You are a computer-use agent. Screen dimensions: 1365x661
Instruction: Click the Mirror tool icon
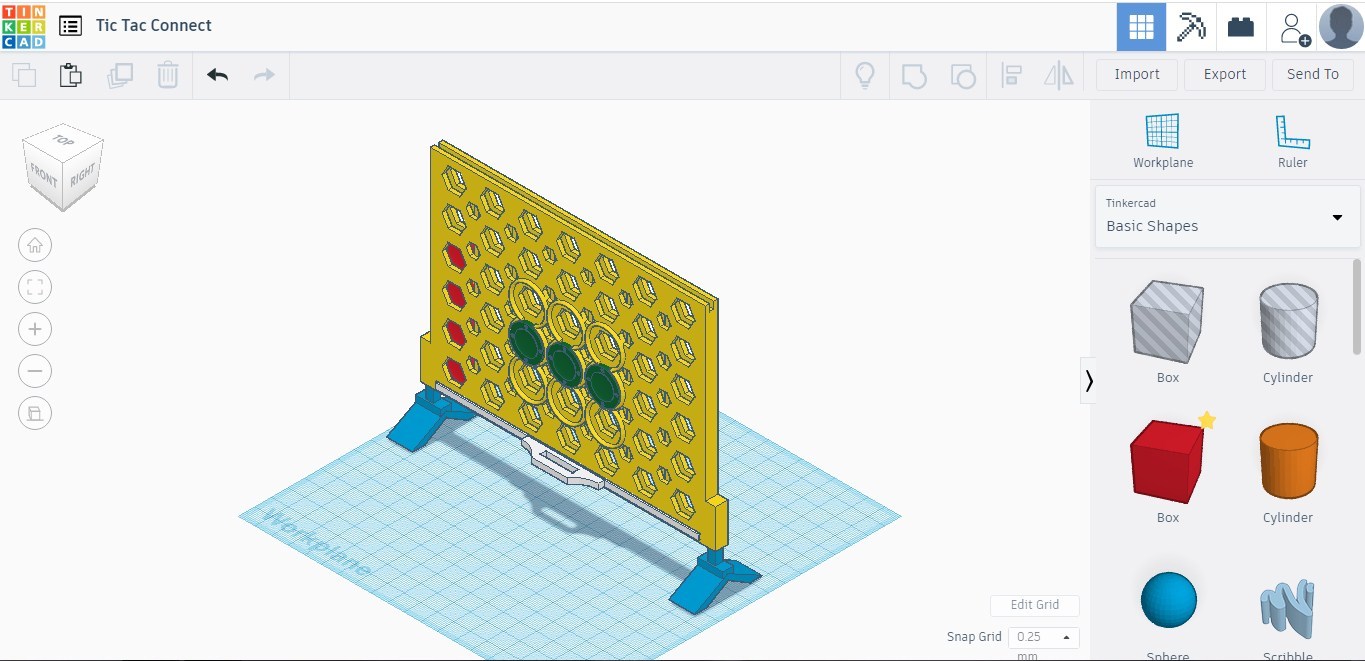point(1059,75)
